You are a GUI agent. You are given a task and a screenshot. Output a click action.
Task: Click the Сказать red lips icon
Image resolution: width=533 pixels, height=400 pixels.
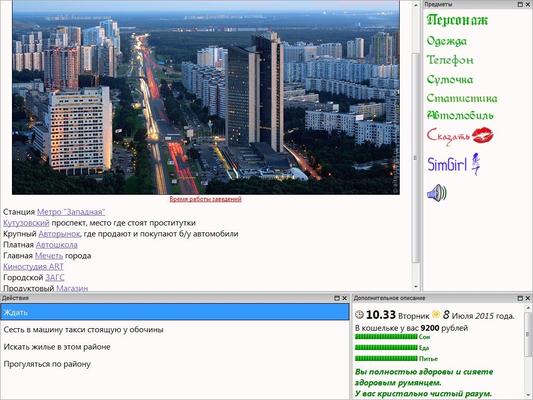pos(482,135)
